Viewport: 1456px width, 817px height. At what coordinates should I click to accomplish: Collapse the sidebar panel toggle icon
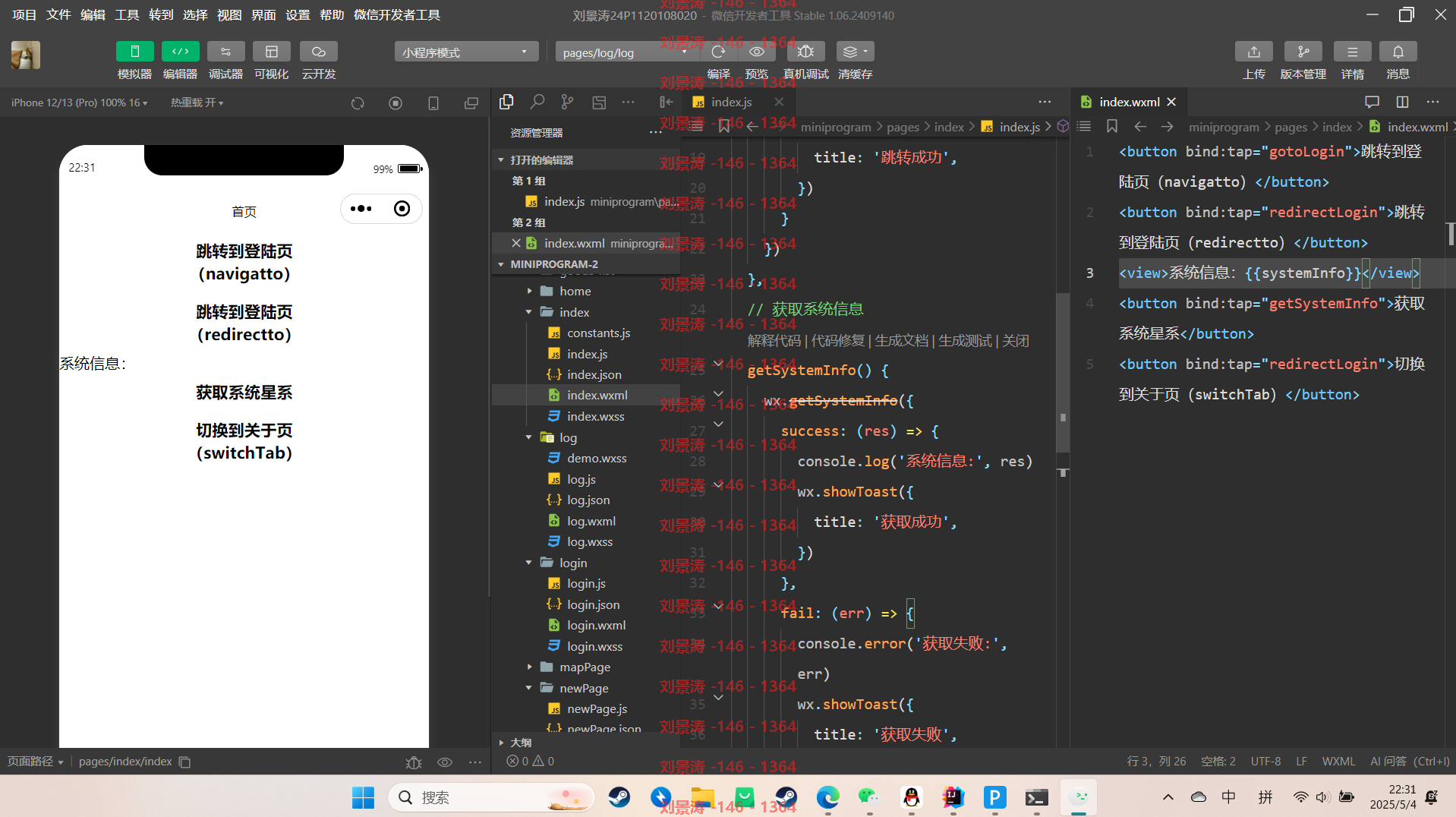pos(667,102)
